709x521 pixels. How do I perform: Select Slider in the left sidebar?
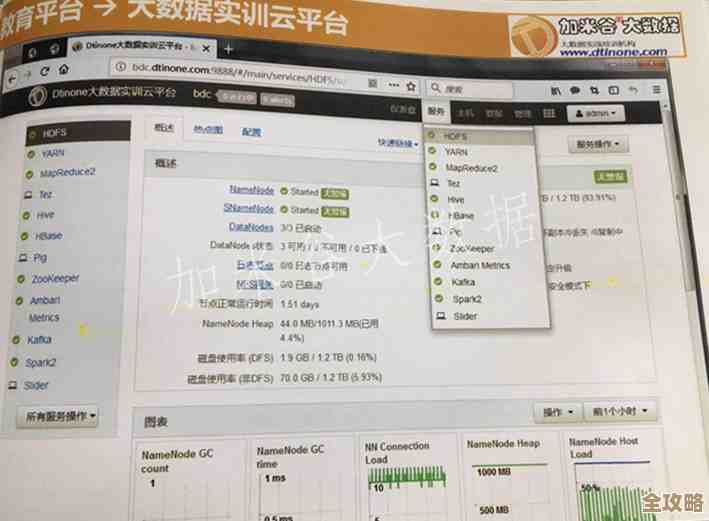point(36,385)
